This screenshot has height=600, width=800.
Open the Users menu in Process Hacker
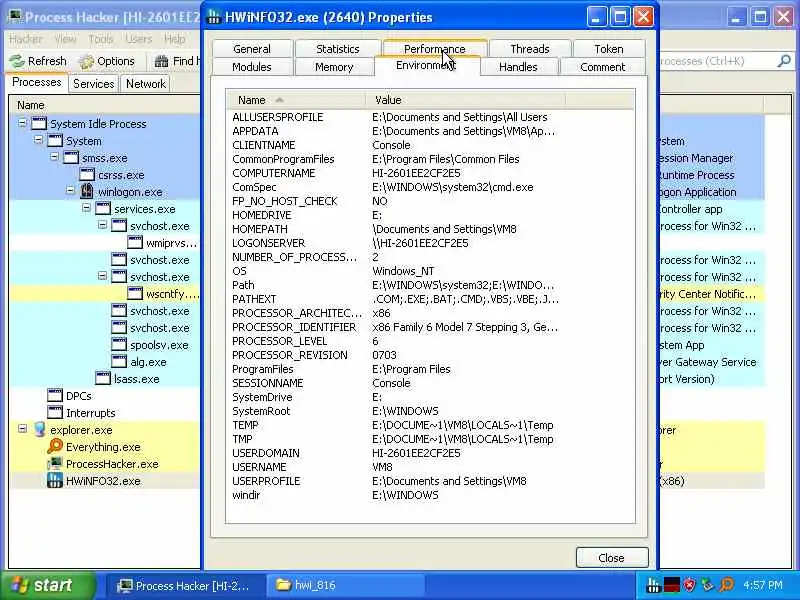pyautogui.click(x=138, y=39)
